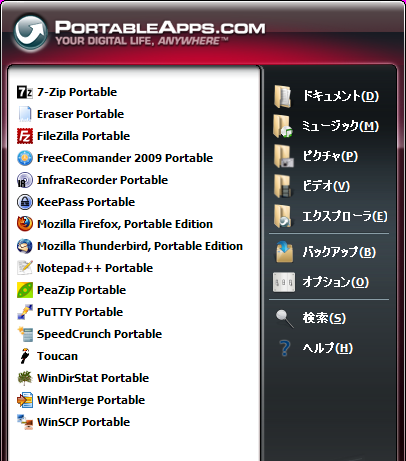Viewport: 406px width, 461px height.
Task: Click the blue question mark help icon
Action: tap(284, 348)
